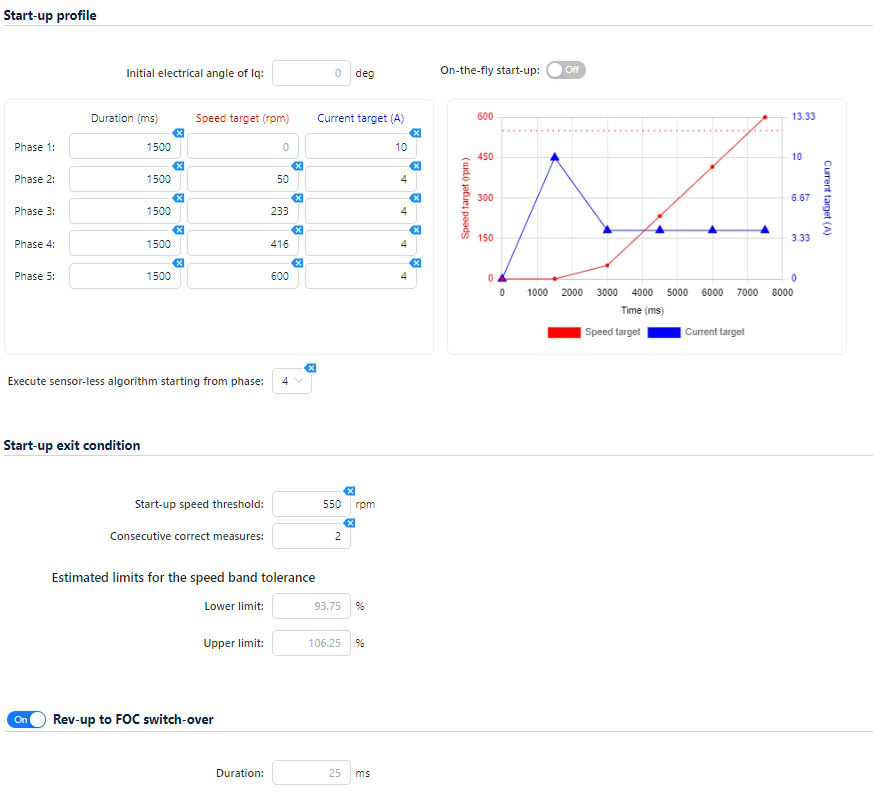Clear Phase 3 current target via blue X icon
This screenshot has height=796, width=873.
(415, 198)
